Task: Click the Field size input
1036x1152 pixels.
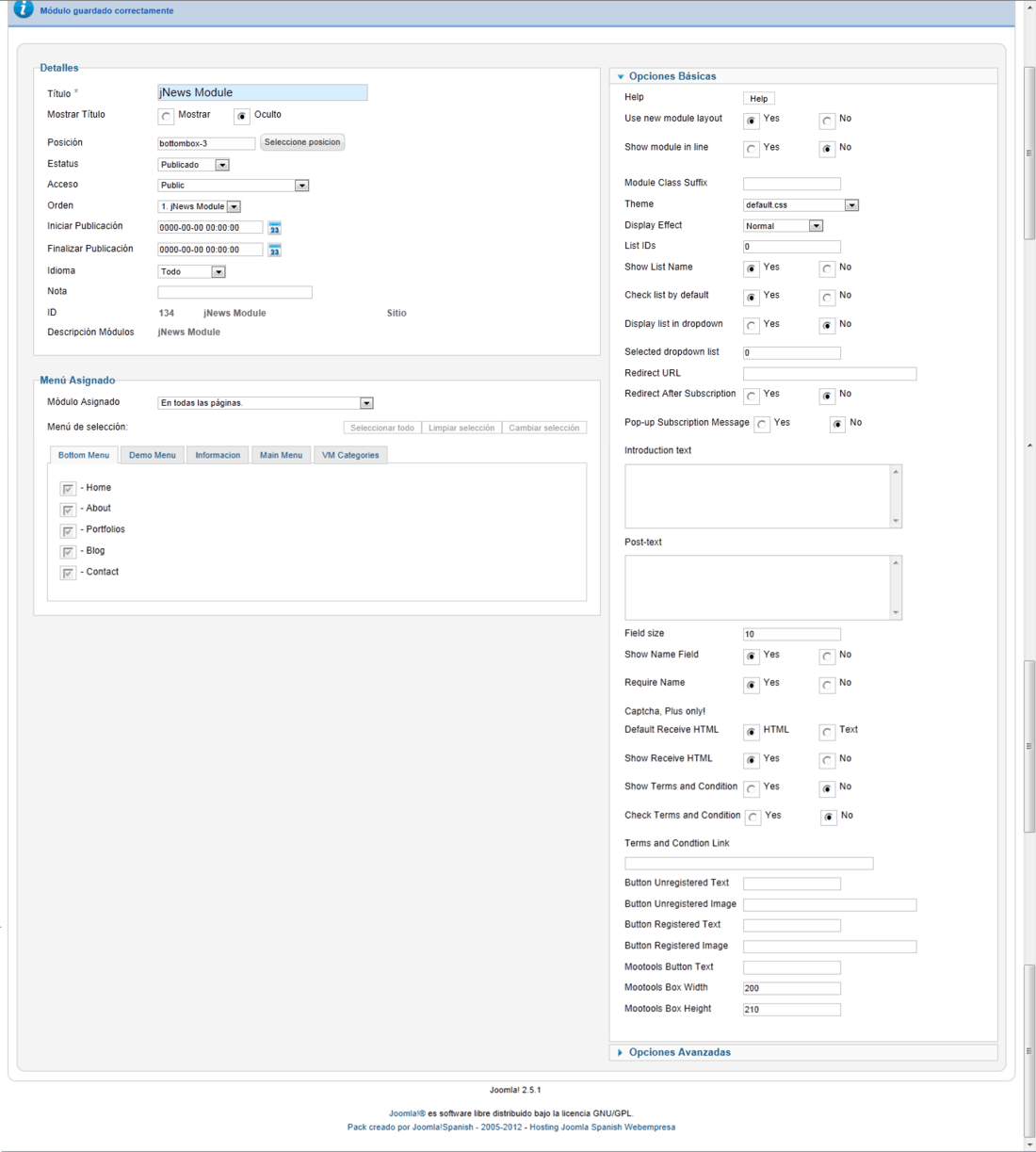Action: click(x=792, y=634)
